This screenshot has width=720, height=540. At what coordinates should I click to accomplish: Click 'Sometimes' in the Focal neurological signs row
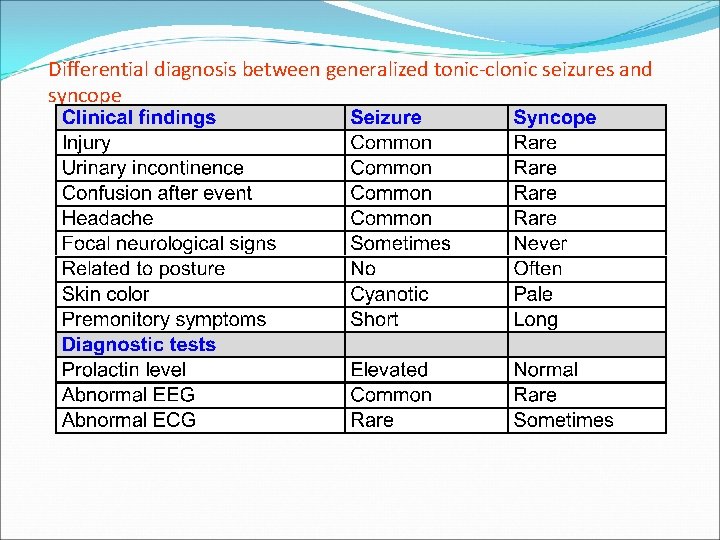(400, 243)
